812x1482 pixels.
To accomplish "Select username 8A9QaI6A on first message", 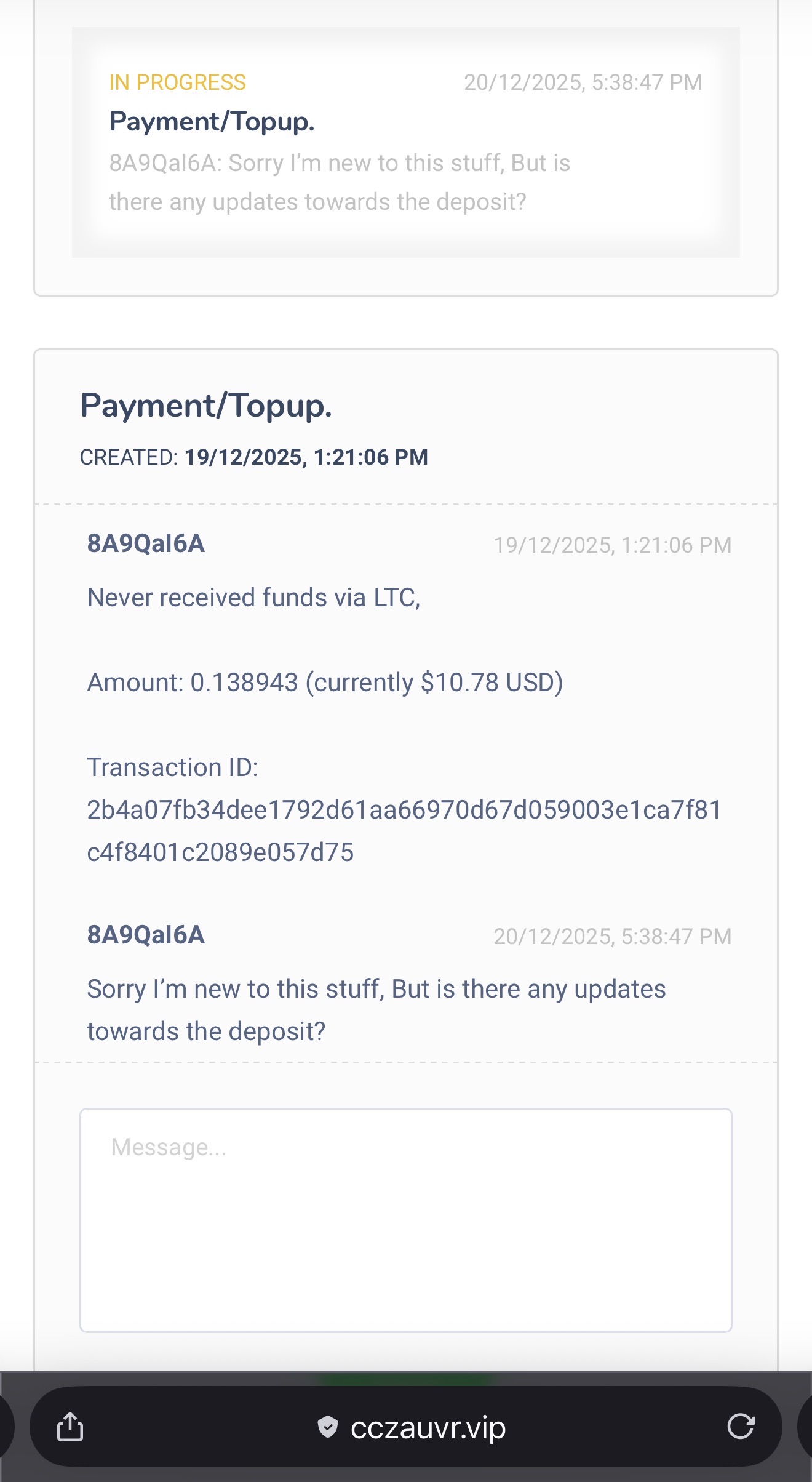I will (x=146, y=544).
